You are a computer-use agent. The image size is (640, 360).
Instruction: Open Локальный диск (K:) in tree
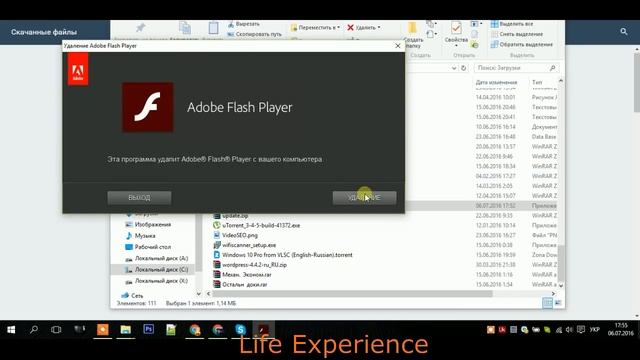157,281
